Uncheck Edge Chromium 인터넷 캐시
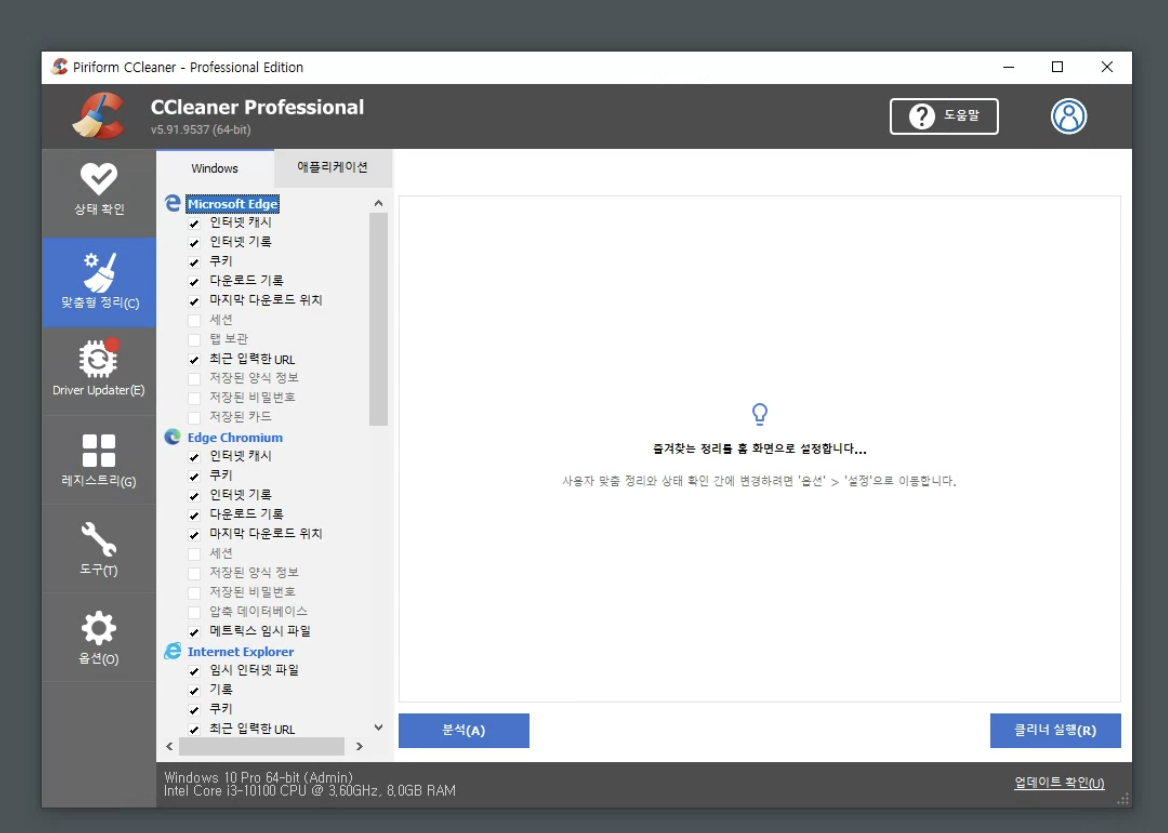 (x=194, y=457)
